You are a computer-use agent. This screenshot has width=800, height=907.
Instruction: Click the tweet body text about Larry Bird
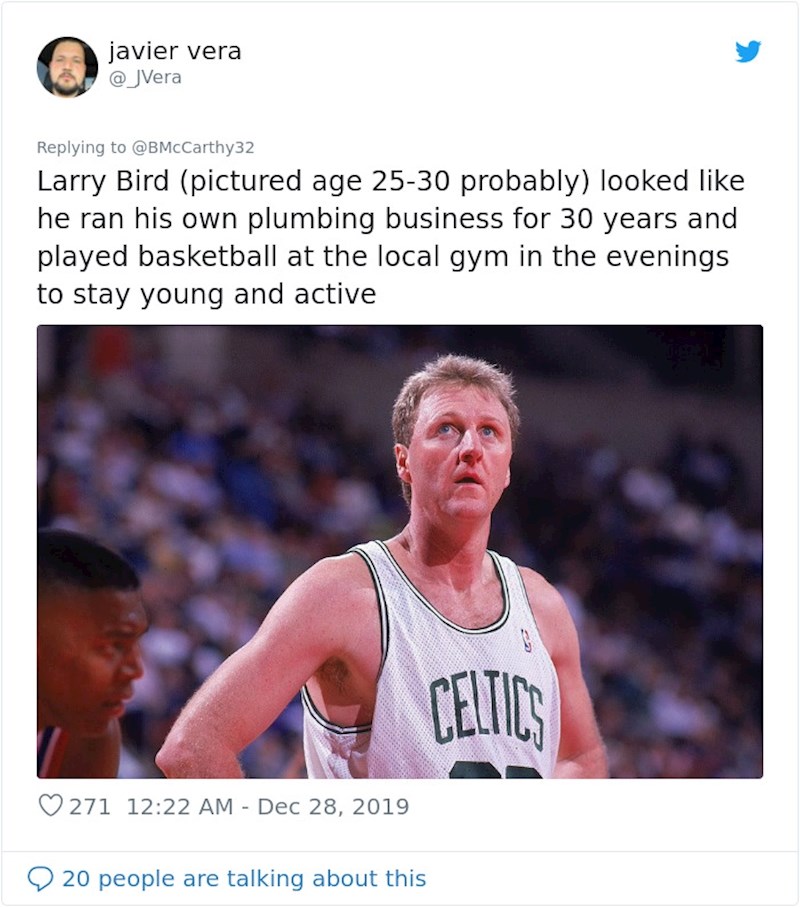pos(390,237)
